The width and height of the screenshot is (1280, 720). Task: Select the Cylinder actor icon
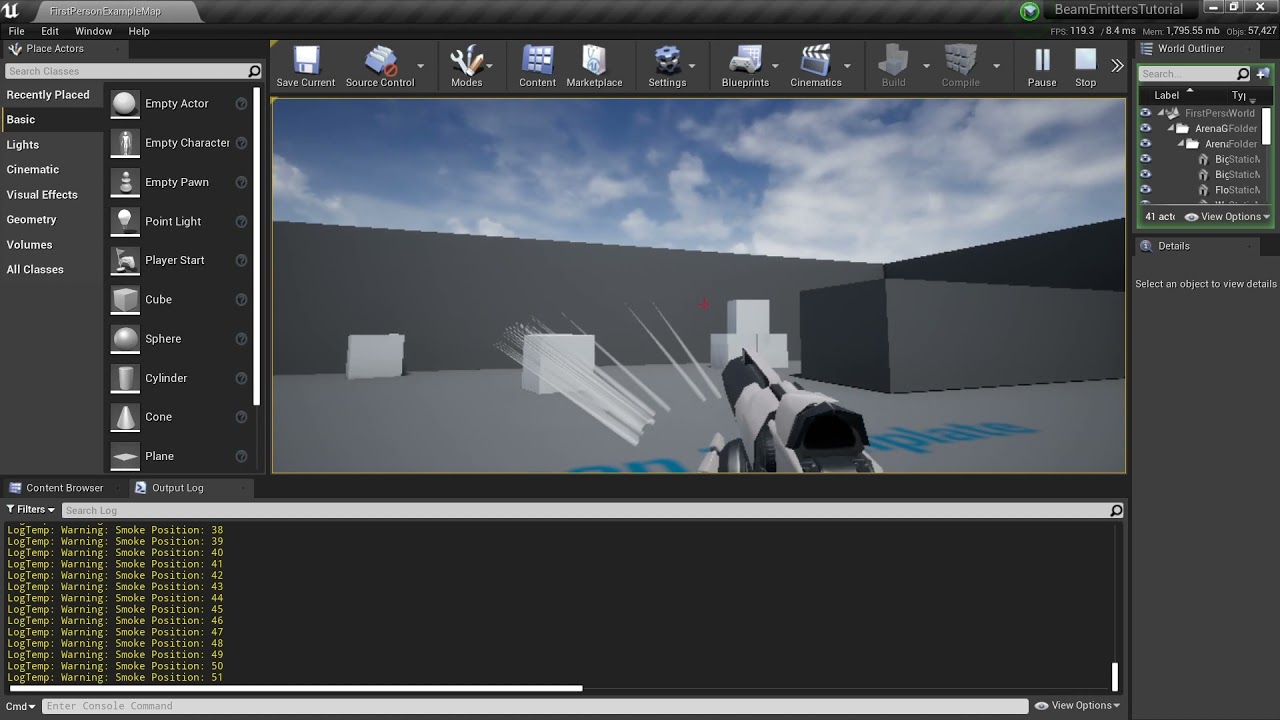125,378
